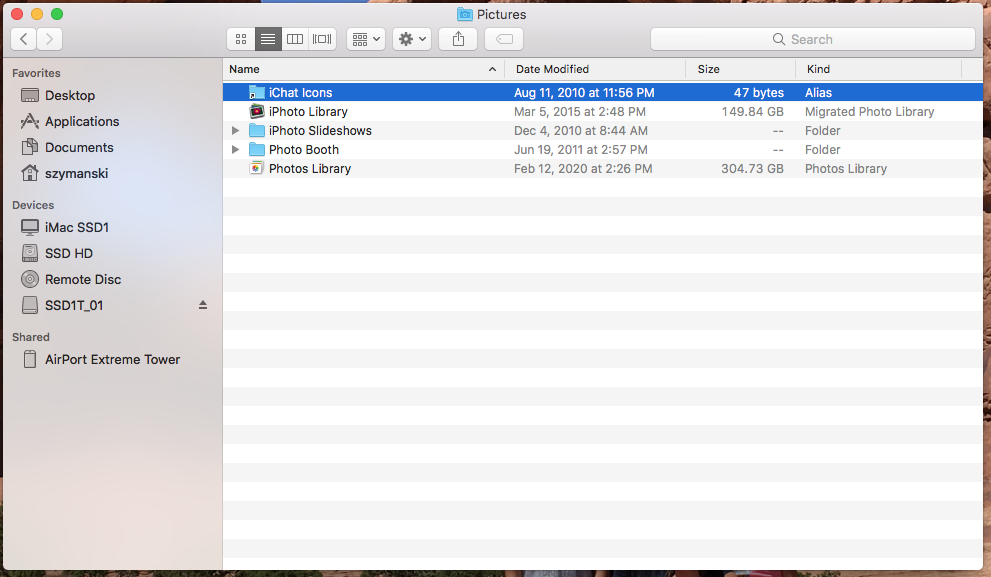Click the SSD HD drive icon

[x=30, y=253]
